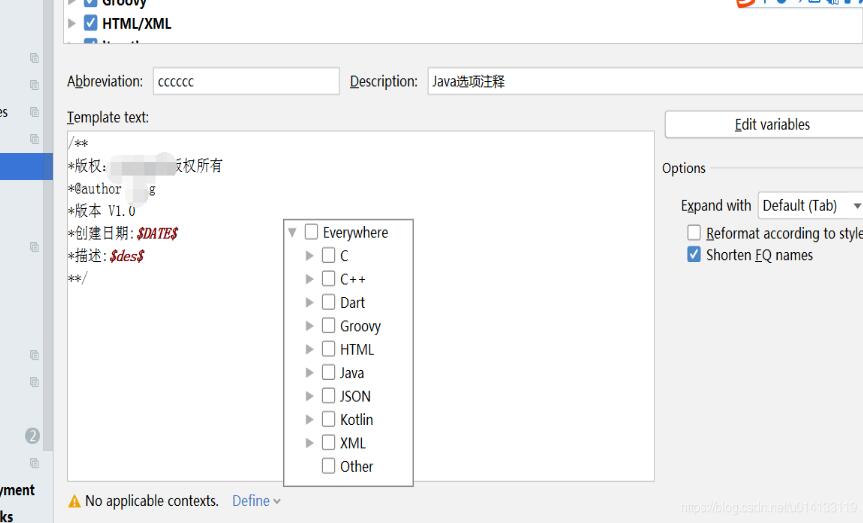Screen dimensions: 863x523
Task: Open the Define contexts link
Action: point(256,501)
